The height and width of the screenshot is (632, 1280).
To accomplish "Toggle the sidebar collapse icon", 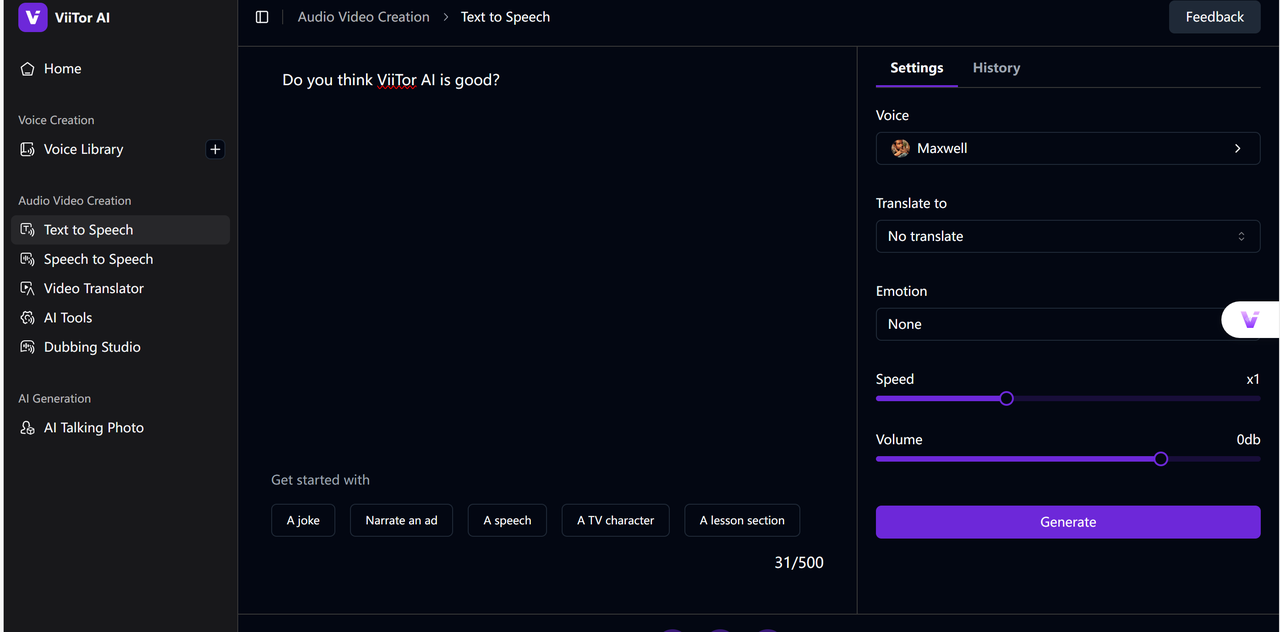I will pos(262,17).
